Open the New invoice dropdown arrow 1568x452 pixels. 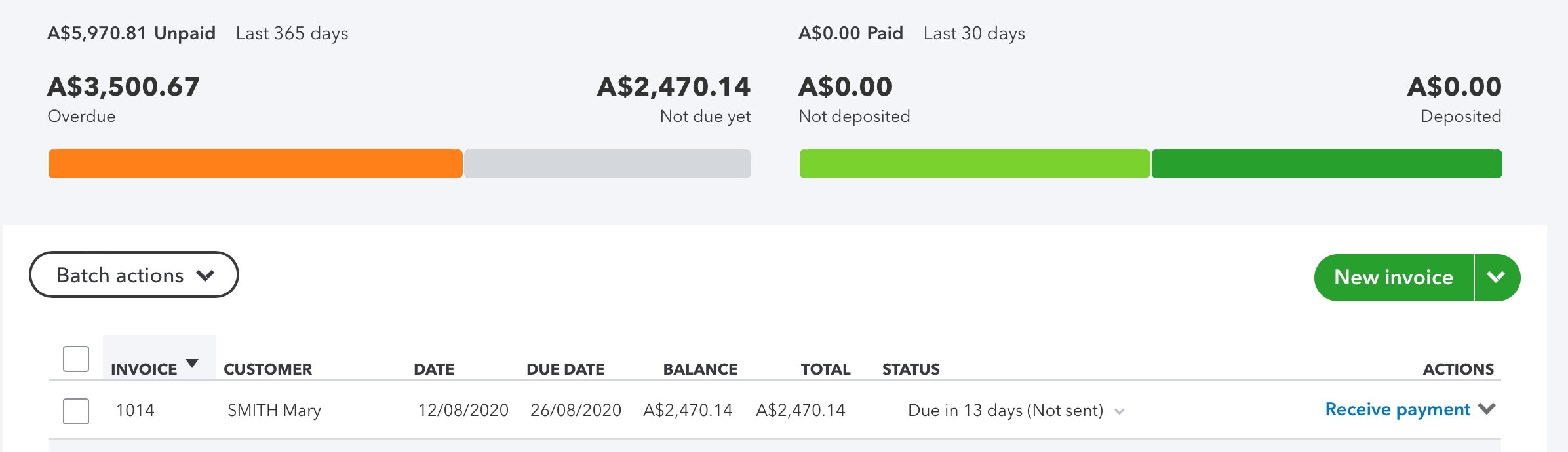[1496, 278]
